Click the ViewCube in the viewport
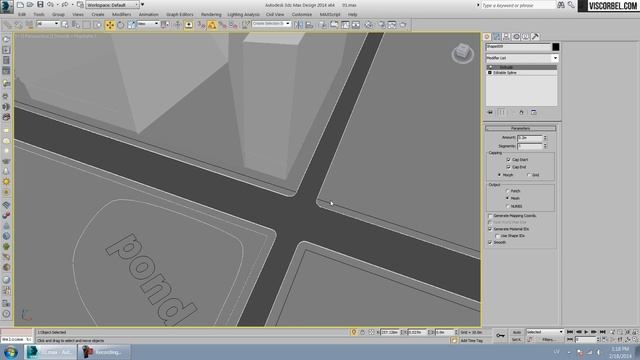This screenshot has width=640, height=360. pos(463,53)
